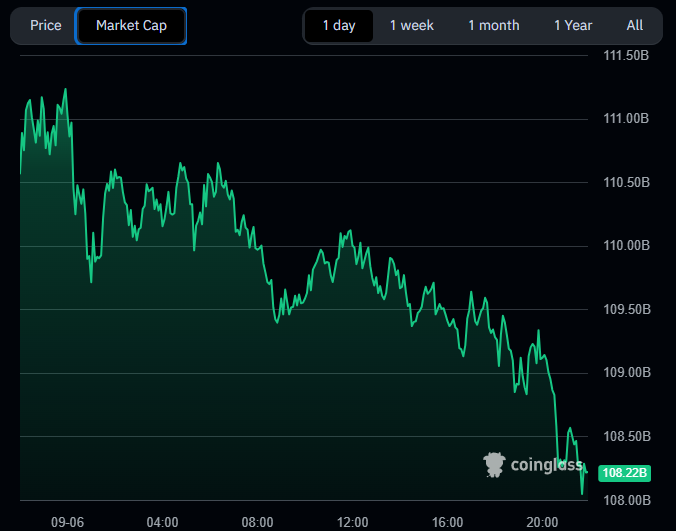Image resolution: width=676 pixels, height=531 pixels.
Task: Click the 20:00 time marker
Action: pos(543,521)
